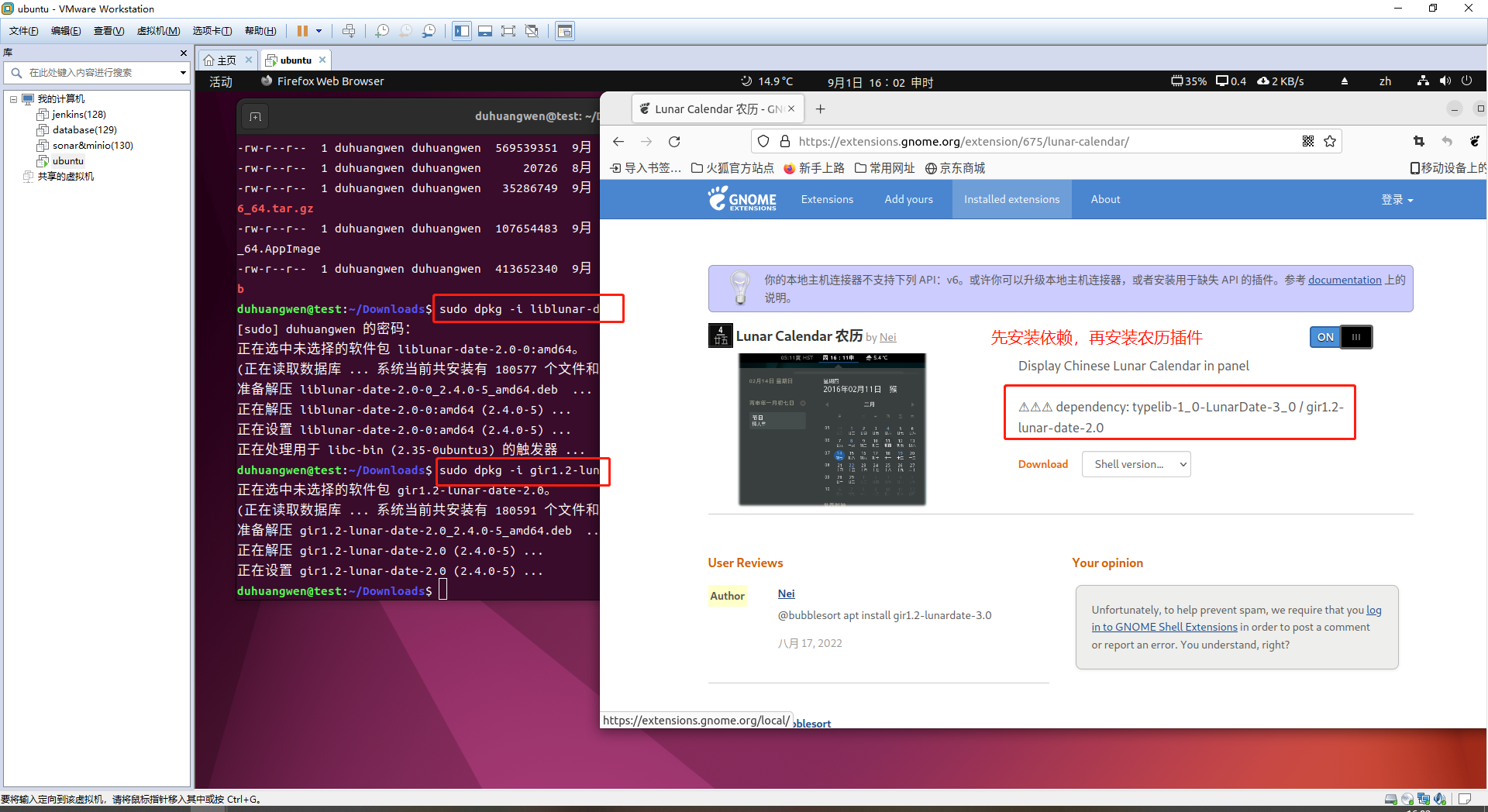Show the QR code for this page
This screenshot has width=1488, height=812.
[x=1308, y=141]
